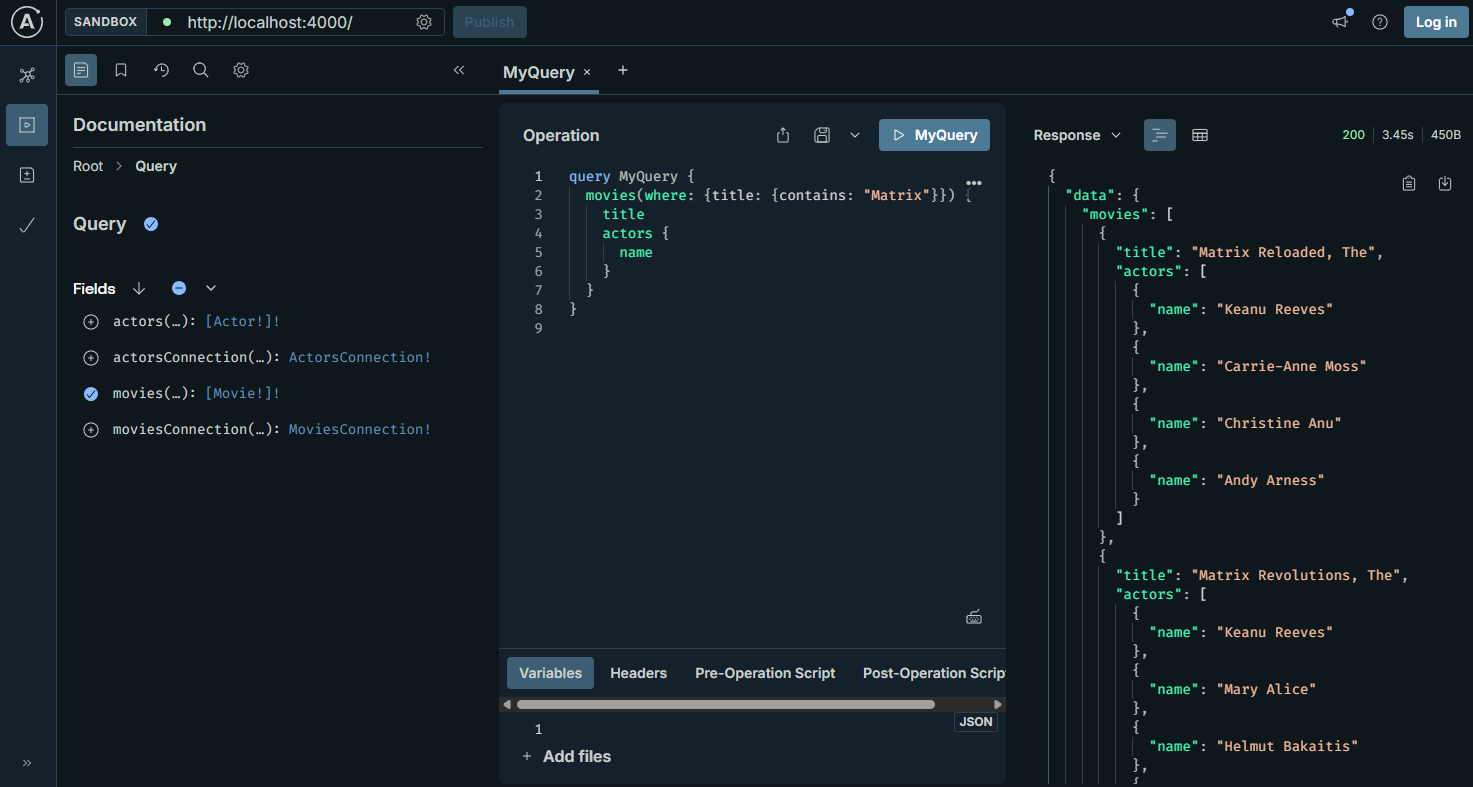1473x787 pixels.
Task: Run the MyQuery operation
Action: point(934,135)
